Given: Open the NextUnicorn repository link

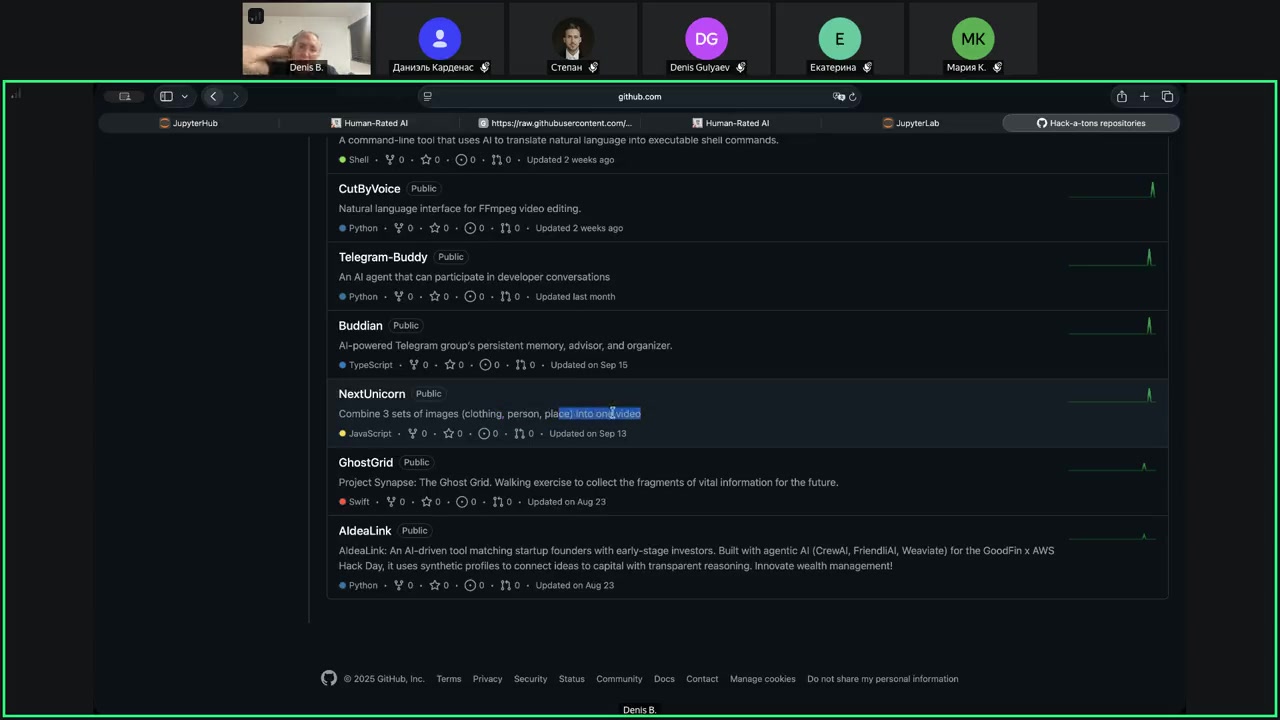Looking at the screenshot, I should [x=371, y=394].
